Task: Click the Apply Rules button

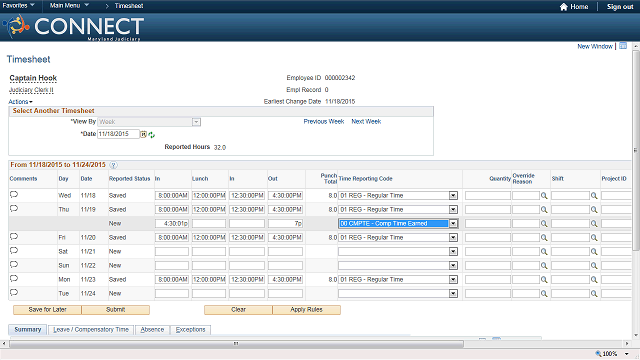Action: [x=307, y=310]
